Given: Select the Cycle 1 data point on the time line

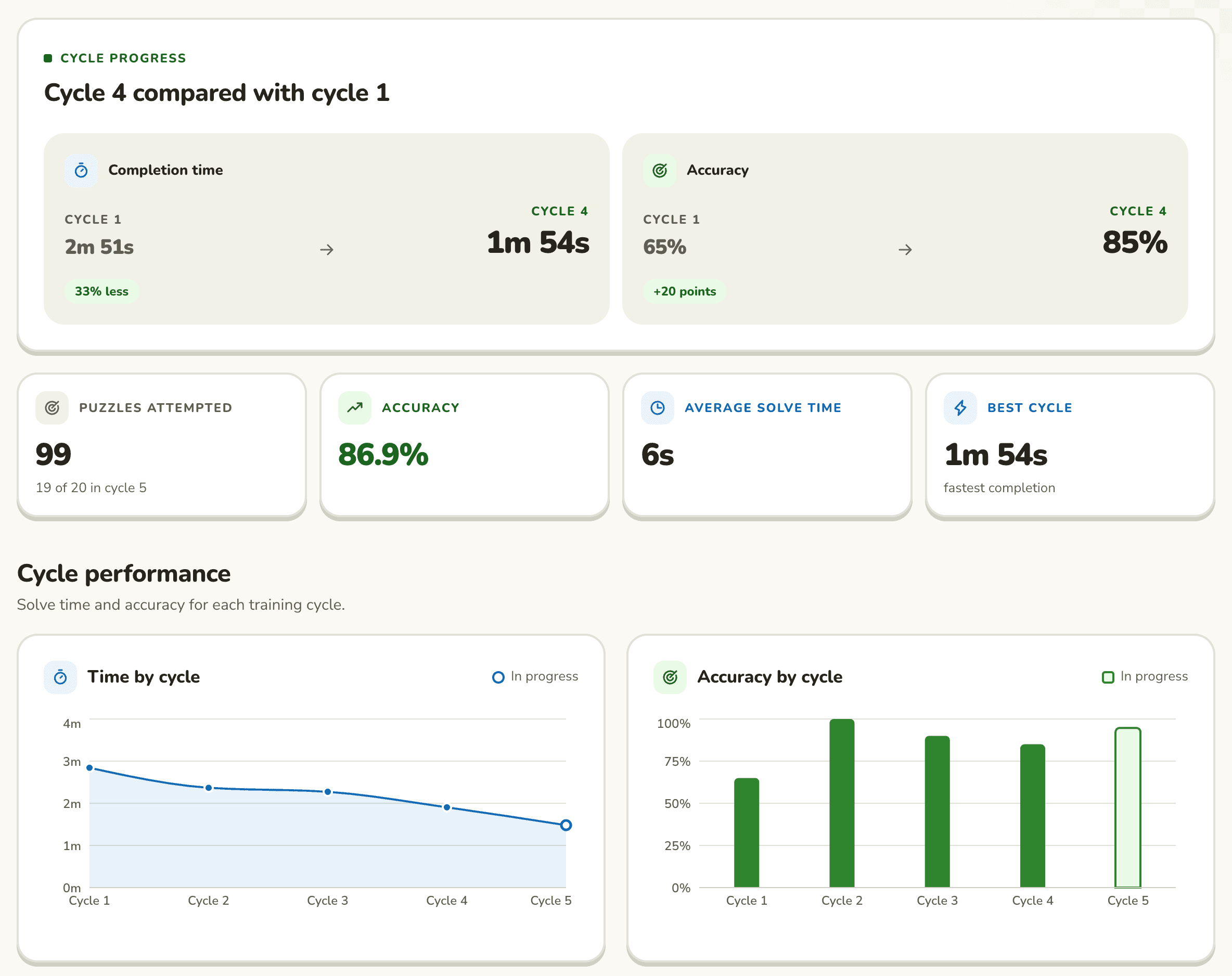Looking at the screenshot, I should point(89,767).
